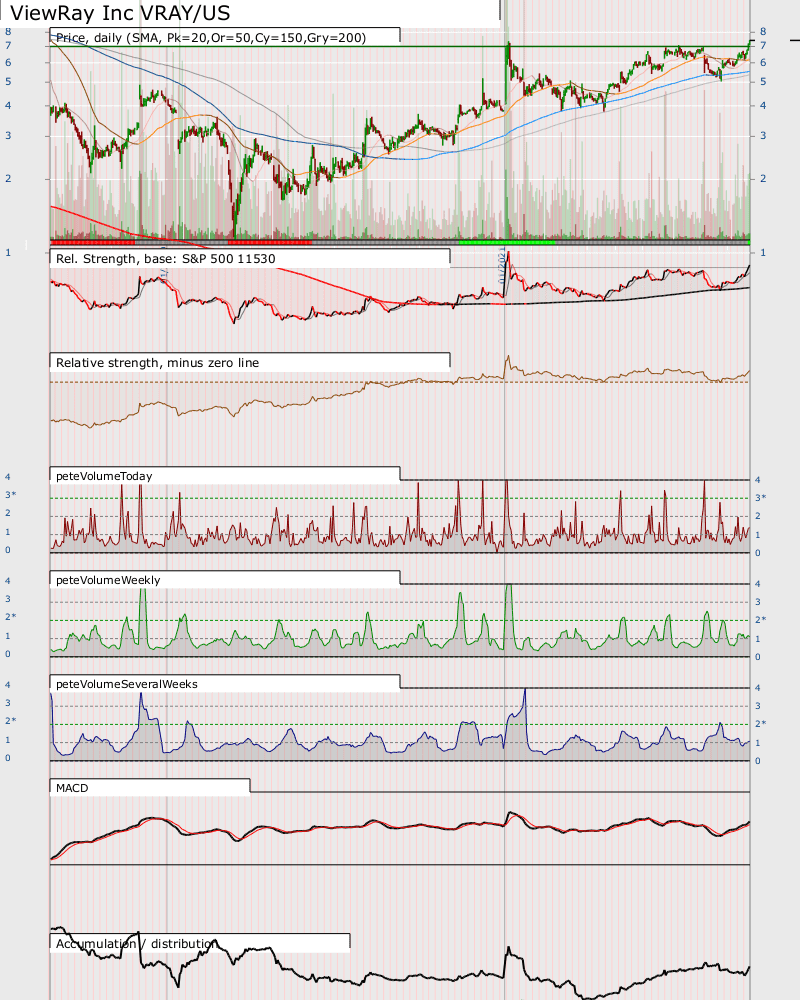Click the ViewRay Inc VRAY/US chart title
Screen dimensions: 800x1000
click(x=121, y=13)
